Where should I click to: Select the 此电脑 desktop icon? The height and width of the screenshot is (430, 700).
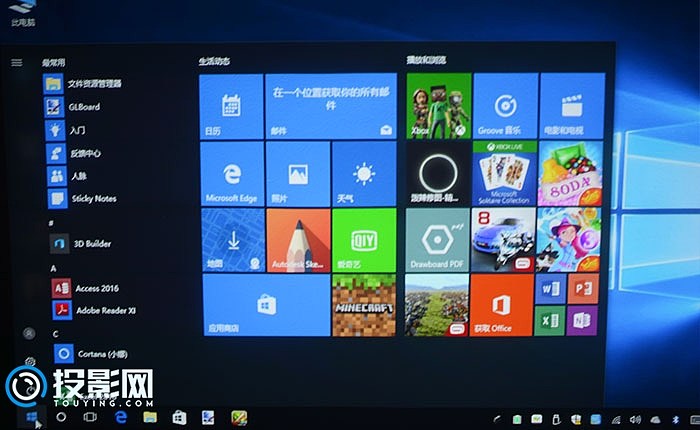23,13
